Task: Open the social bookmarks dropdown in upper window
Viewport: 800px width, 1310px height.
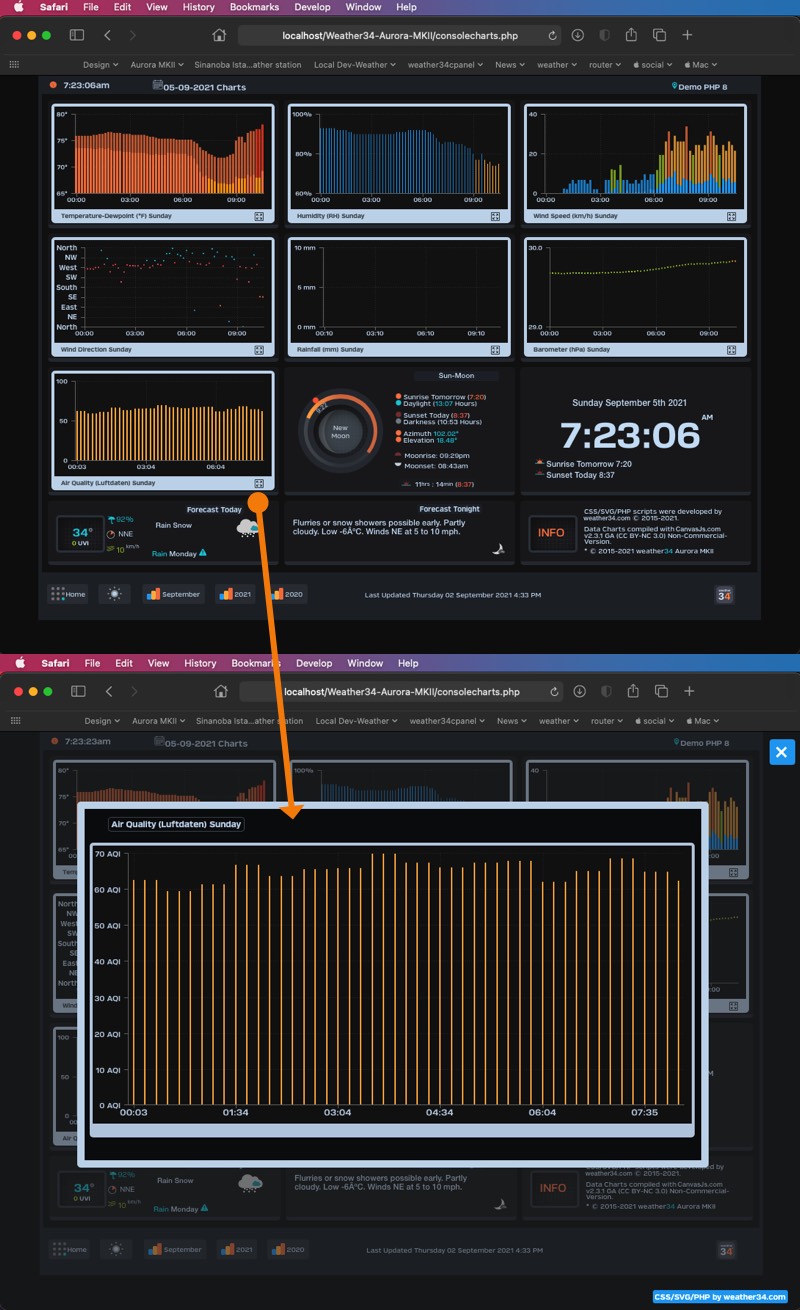Action: [654, 64]
